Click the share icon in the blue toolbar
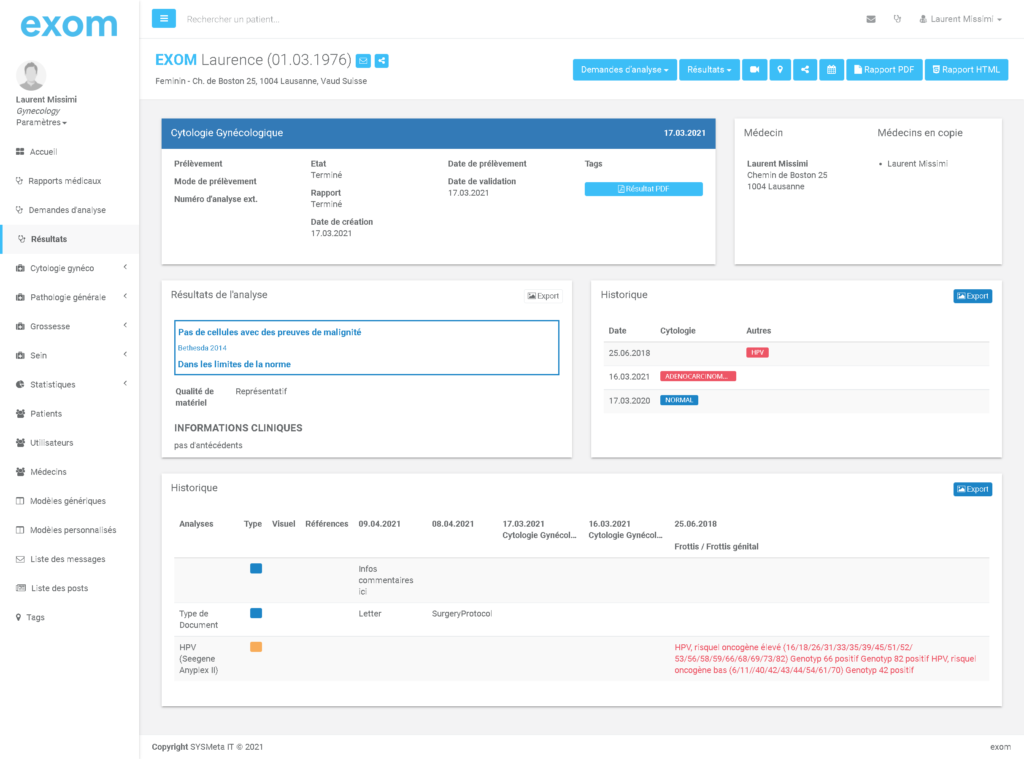Image resolution: width=1024 pixels, height=759 pixels. click(x=805, y=70)
